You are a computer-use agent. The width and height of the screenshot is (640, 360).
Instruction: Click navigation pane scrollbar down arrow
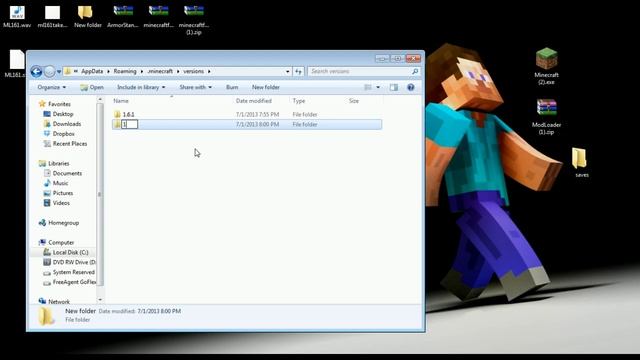pyautogui.click(x=100, y=300)
